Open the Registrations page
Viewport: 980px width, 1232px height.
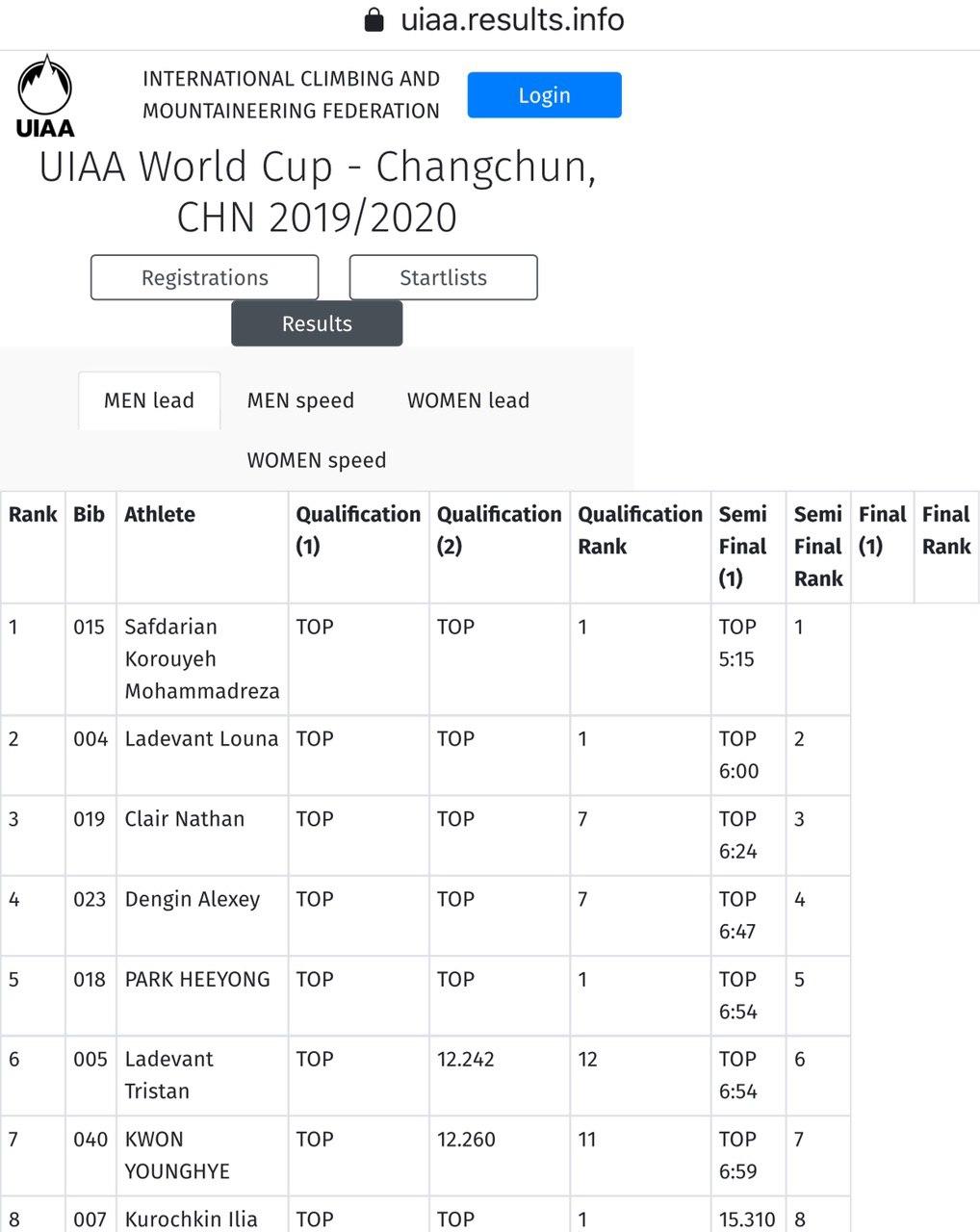pos(204,277)
